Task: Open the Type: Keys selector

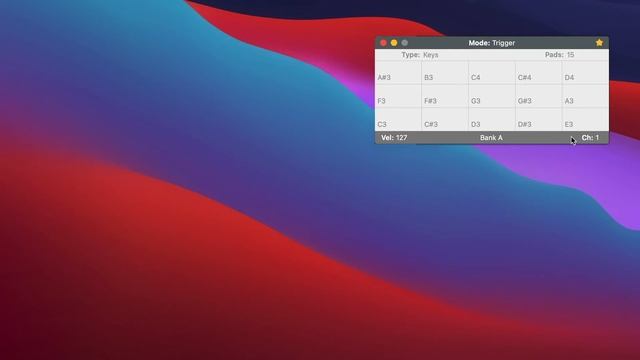Action: 420,55
